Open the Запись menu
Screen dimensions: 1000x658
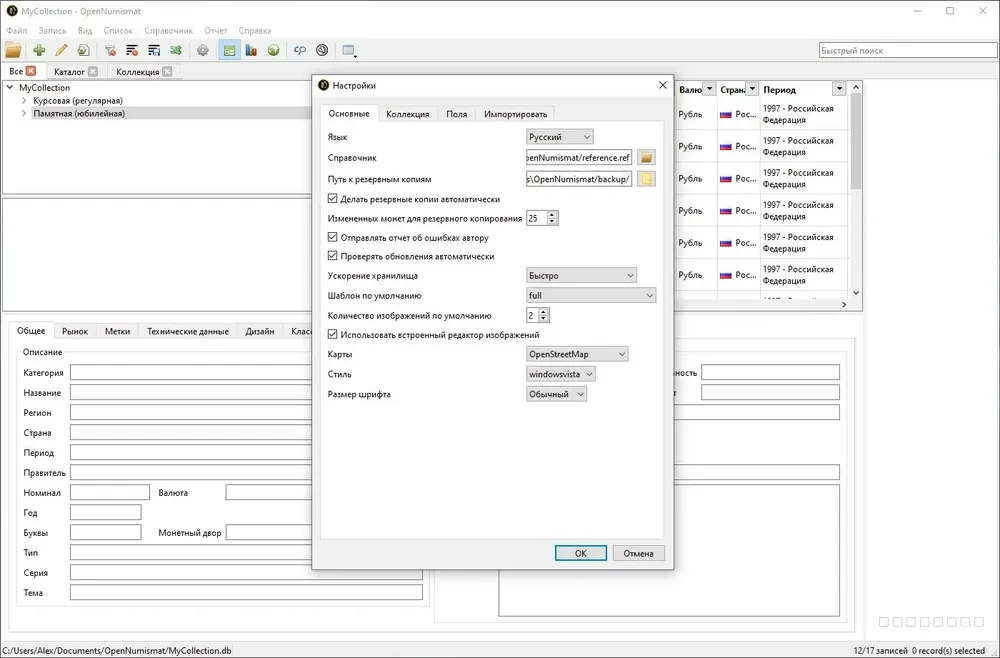point(52,31)
